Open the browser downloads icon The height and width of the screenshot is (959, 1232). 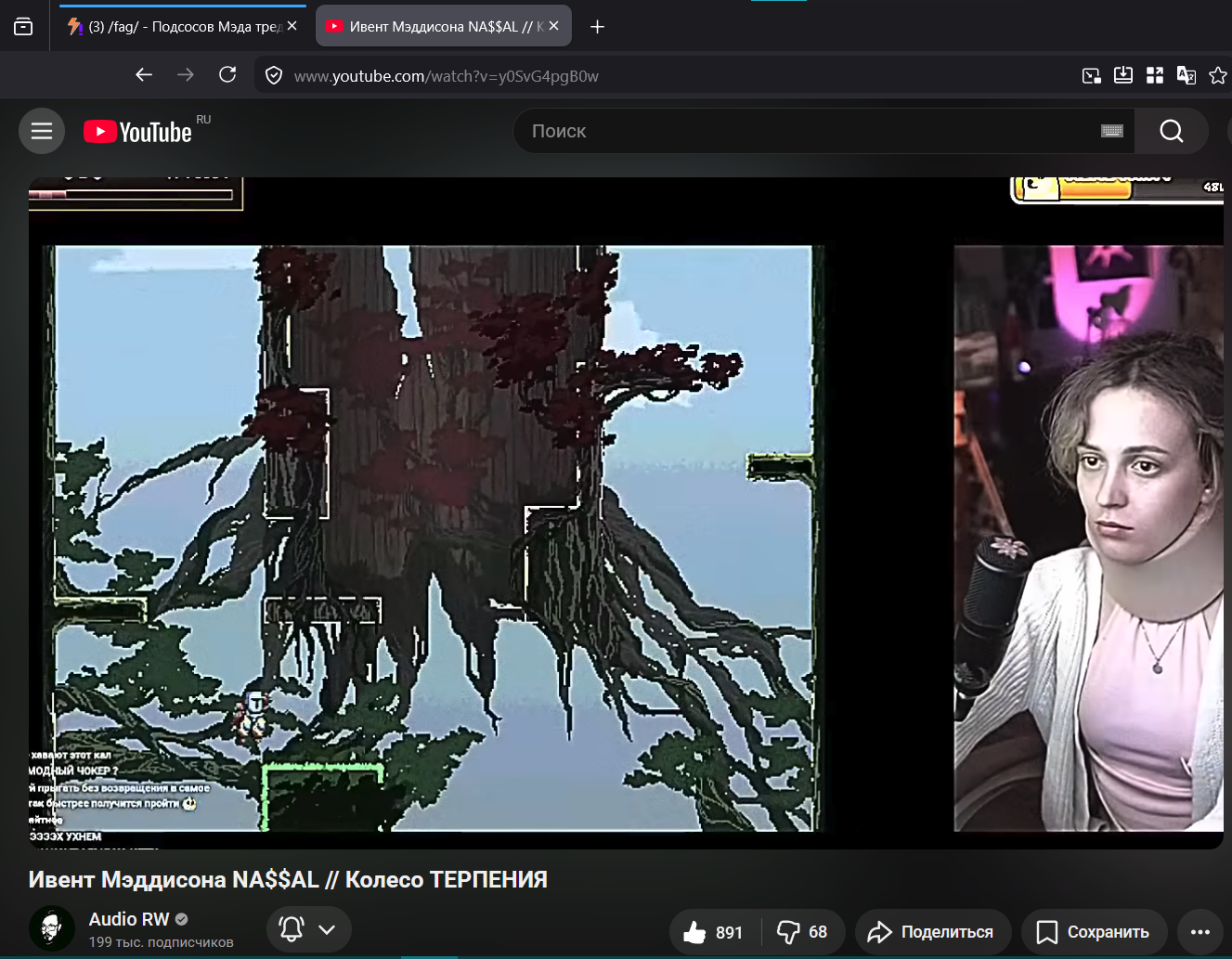click(1123, 75)
